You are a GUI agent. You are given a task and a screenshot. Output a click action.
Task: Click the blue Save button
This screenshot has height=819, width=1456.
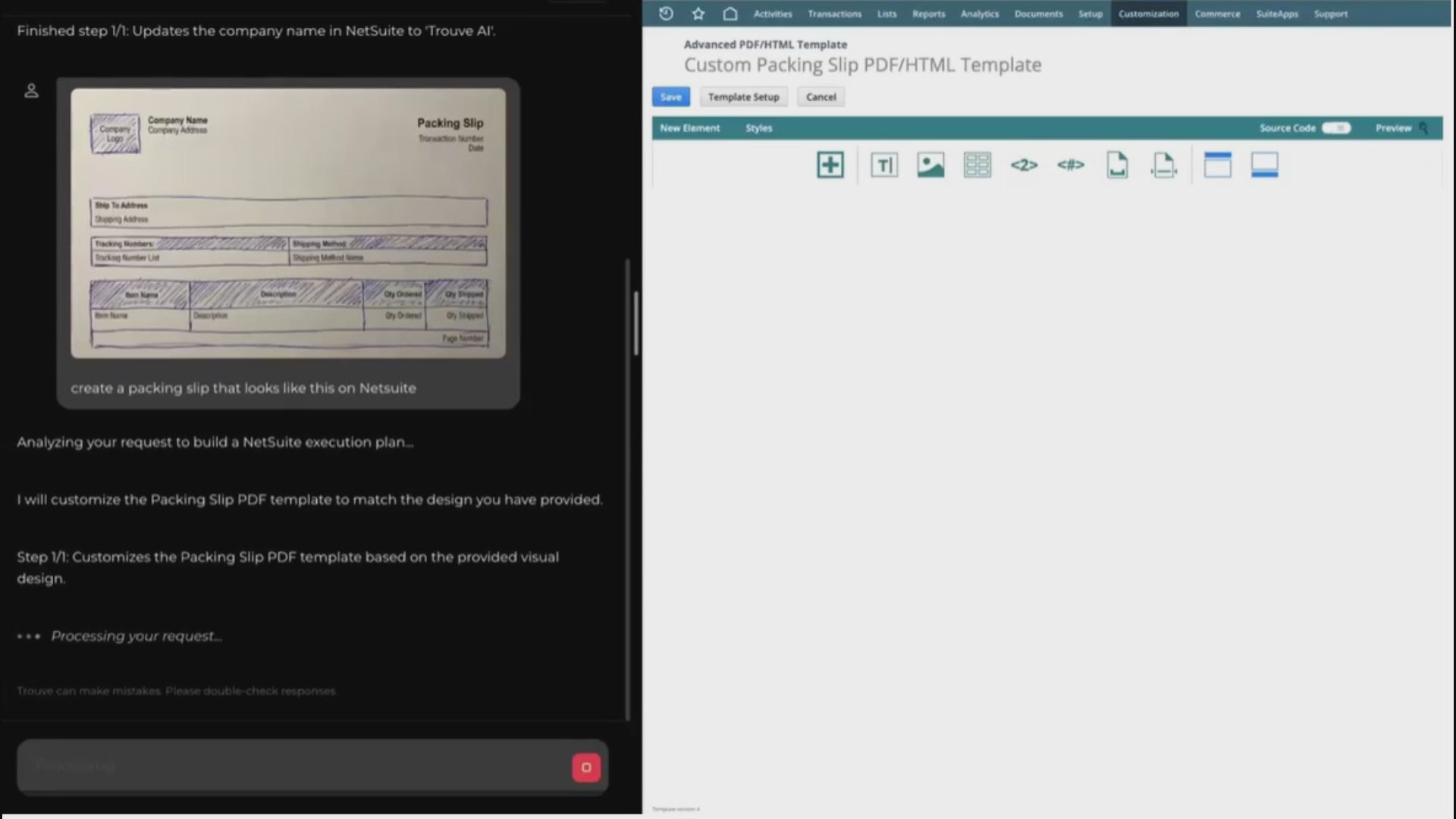670,97
